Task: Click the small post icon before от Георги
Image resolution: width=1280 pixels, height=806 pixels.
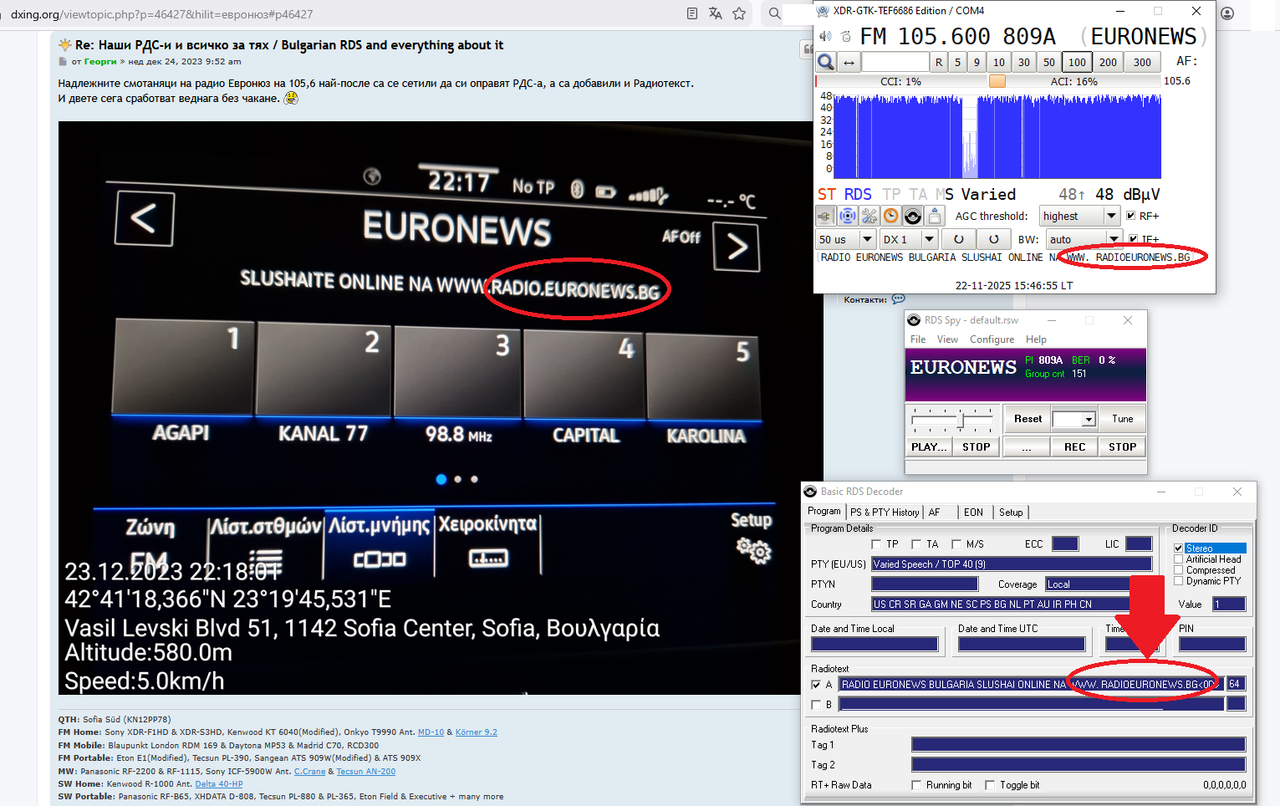Action: click(63, 62)
